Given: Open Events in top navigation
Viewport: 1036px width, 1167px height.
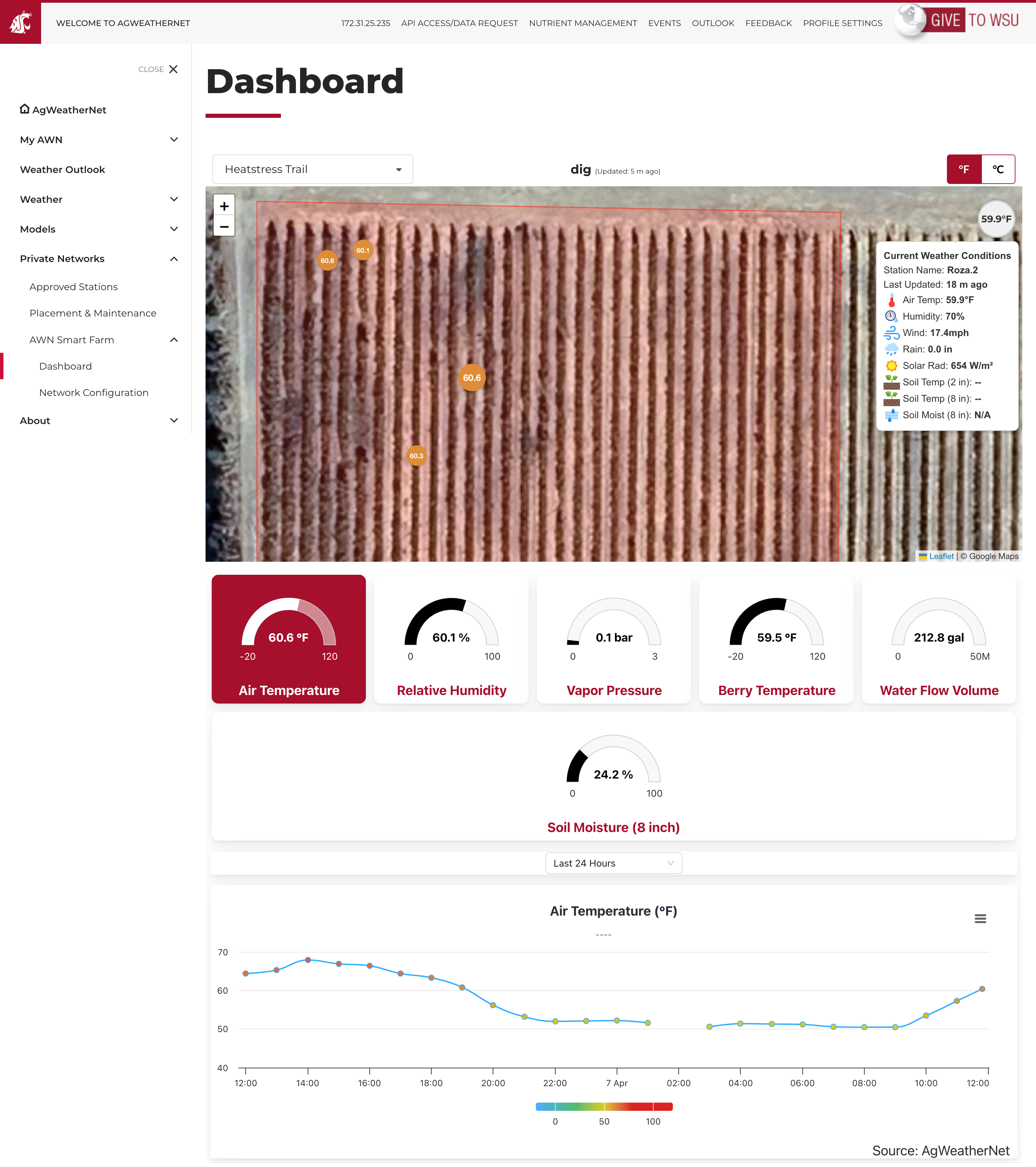Looking at the screenshot, I should pos(664,23).
